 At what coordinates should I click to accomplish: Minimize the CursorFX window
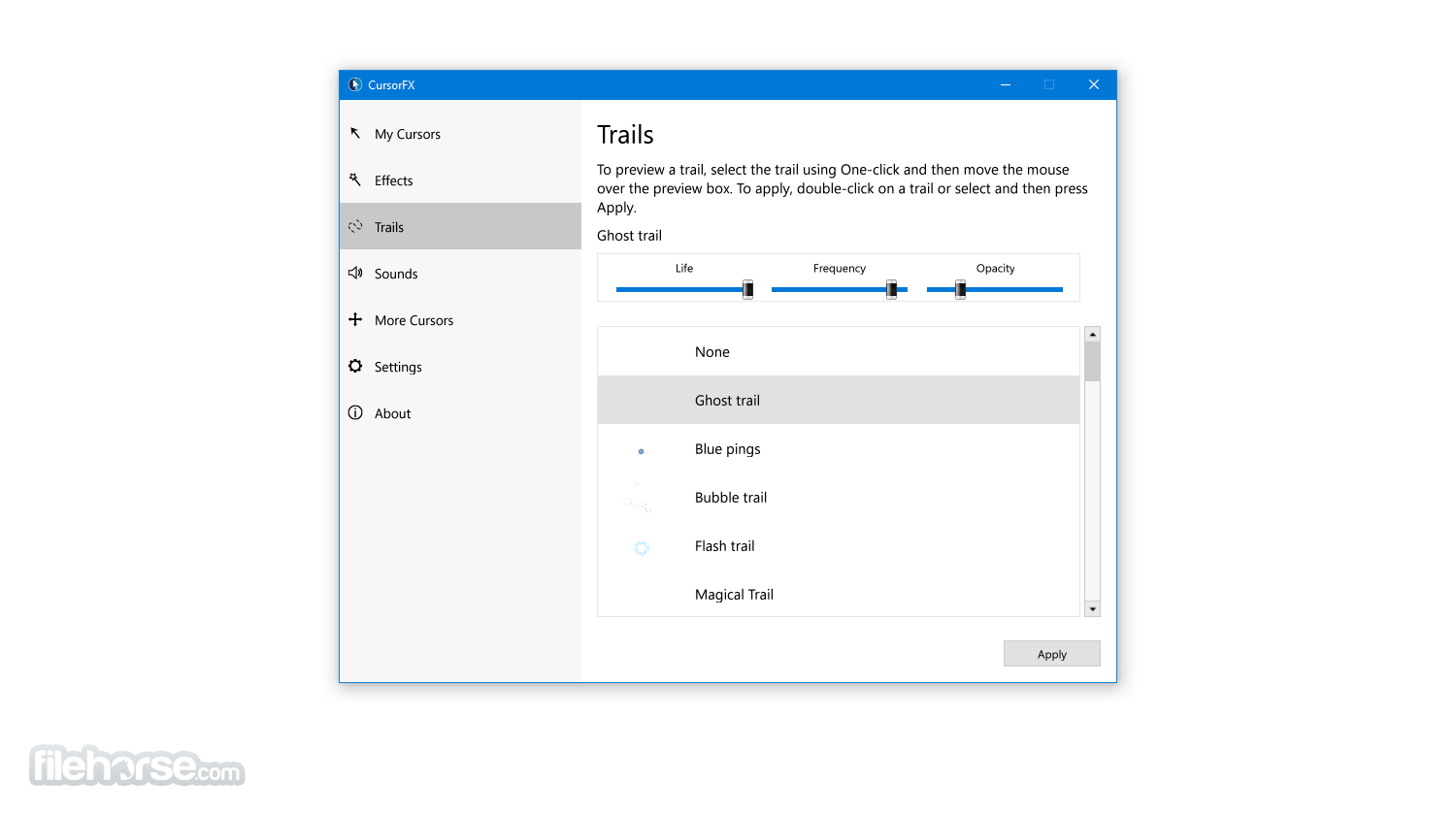tap(1006, 84)
